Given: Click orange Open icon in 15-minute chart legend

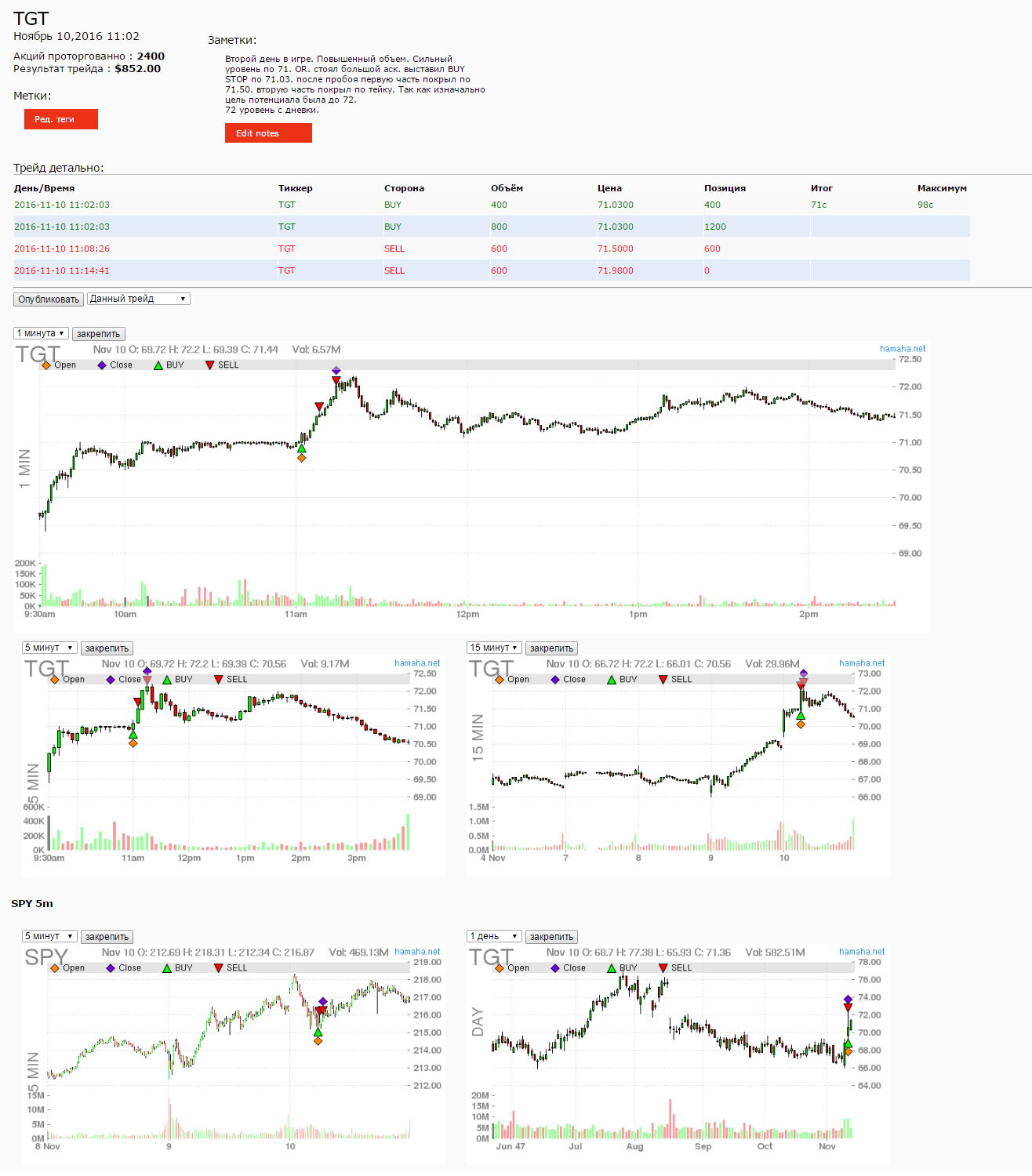Looking at the screenshot, I should click(500, 680).
